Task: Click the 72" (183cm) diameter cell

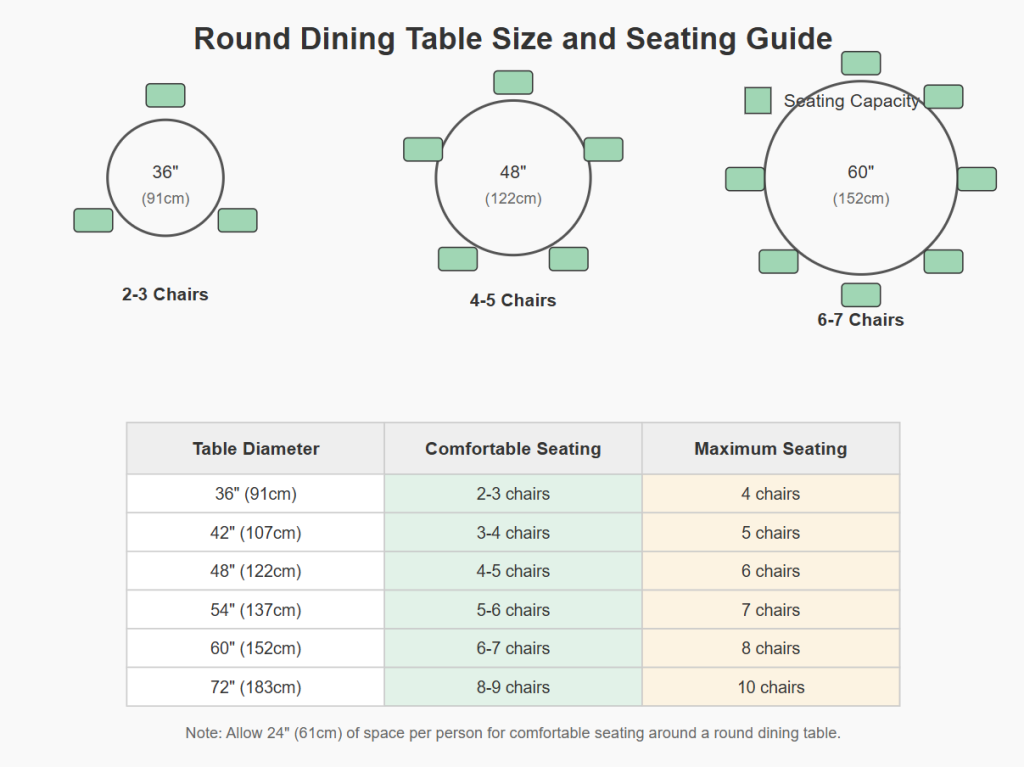Action: pyautogui.click(x=256, y=687)
